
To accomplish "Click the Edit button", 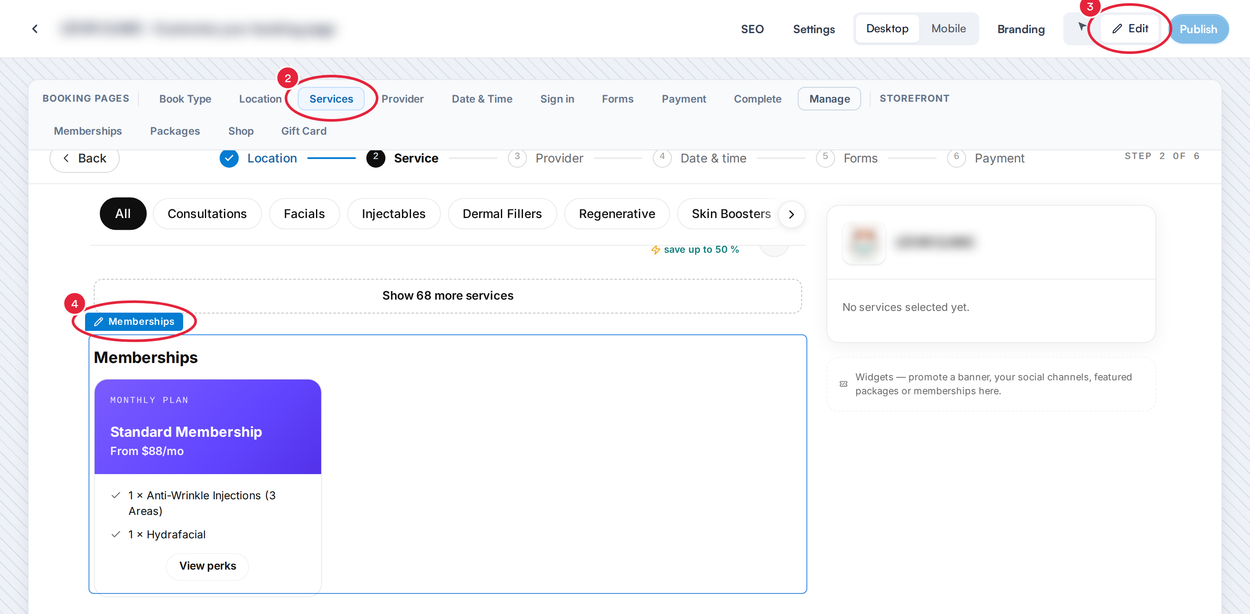I will point(1130,28).
